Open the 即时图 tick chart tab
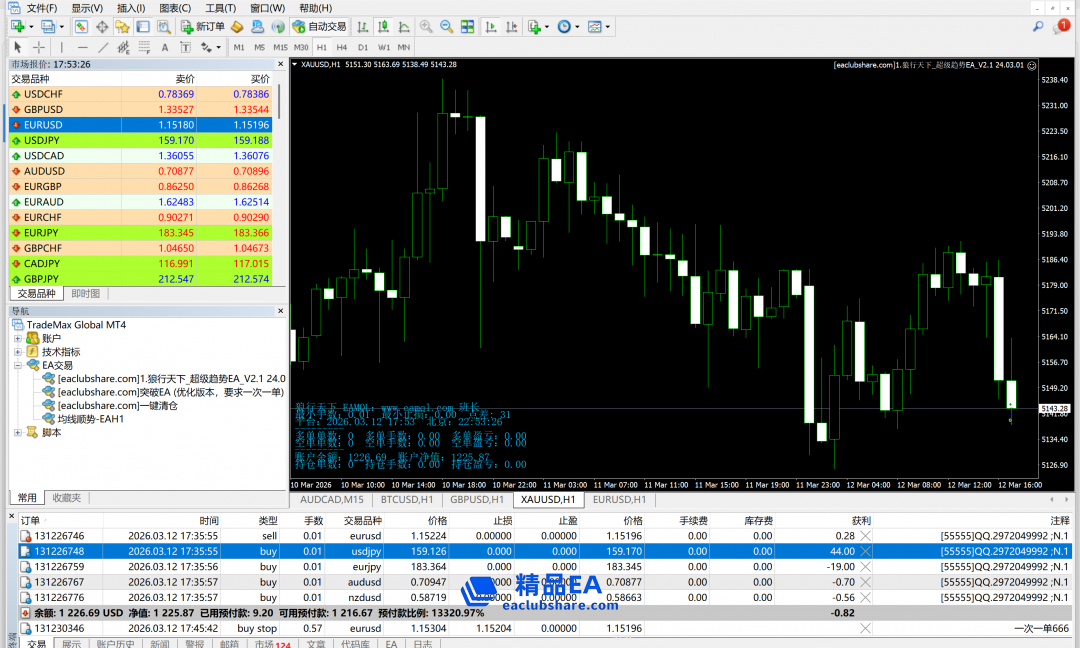The width and height of the screenshot is (1080, 648). (86, 294)
